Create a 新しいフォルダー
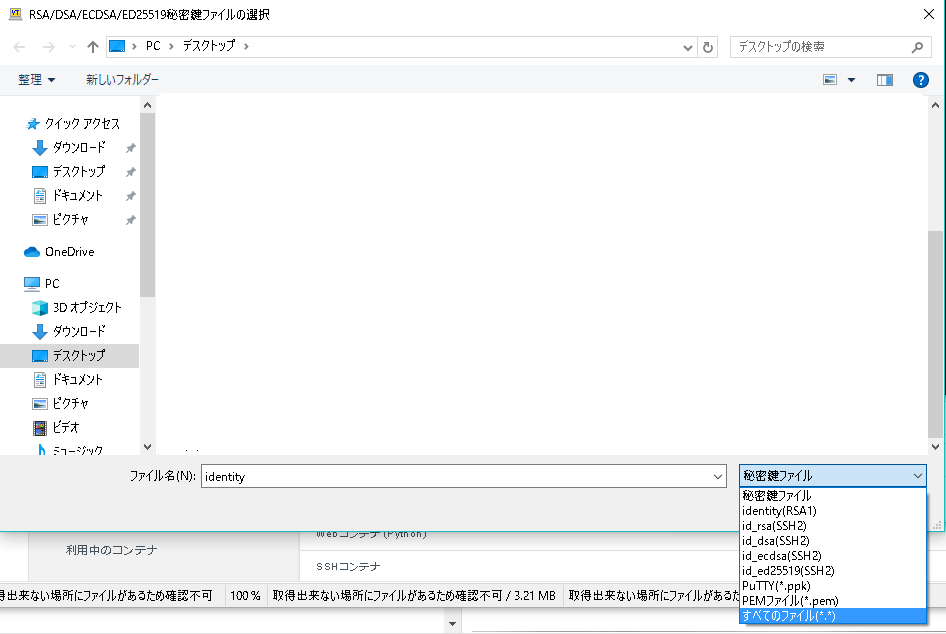 click(122, 80)
